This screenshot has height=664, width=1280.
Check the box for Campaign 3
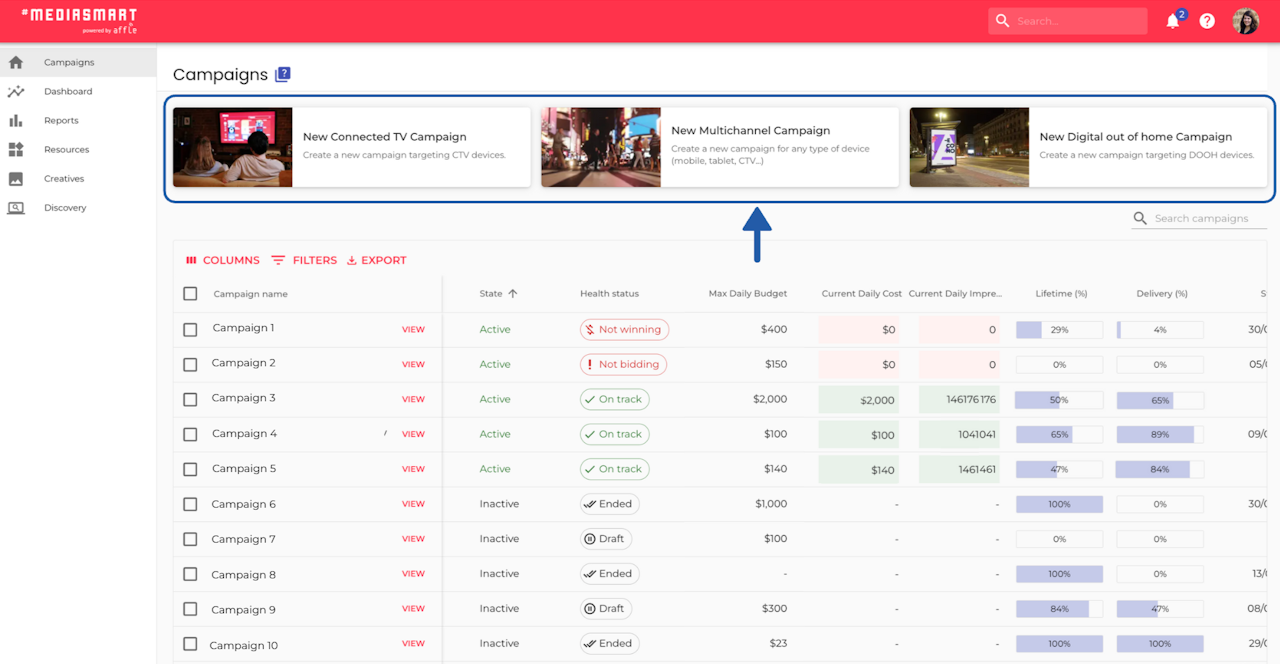click(190, 399)
